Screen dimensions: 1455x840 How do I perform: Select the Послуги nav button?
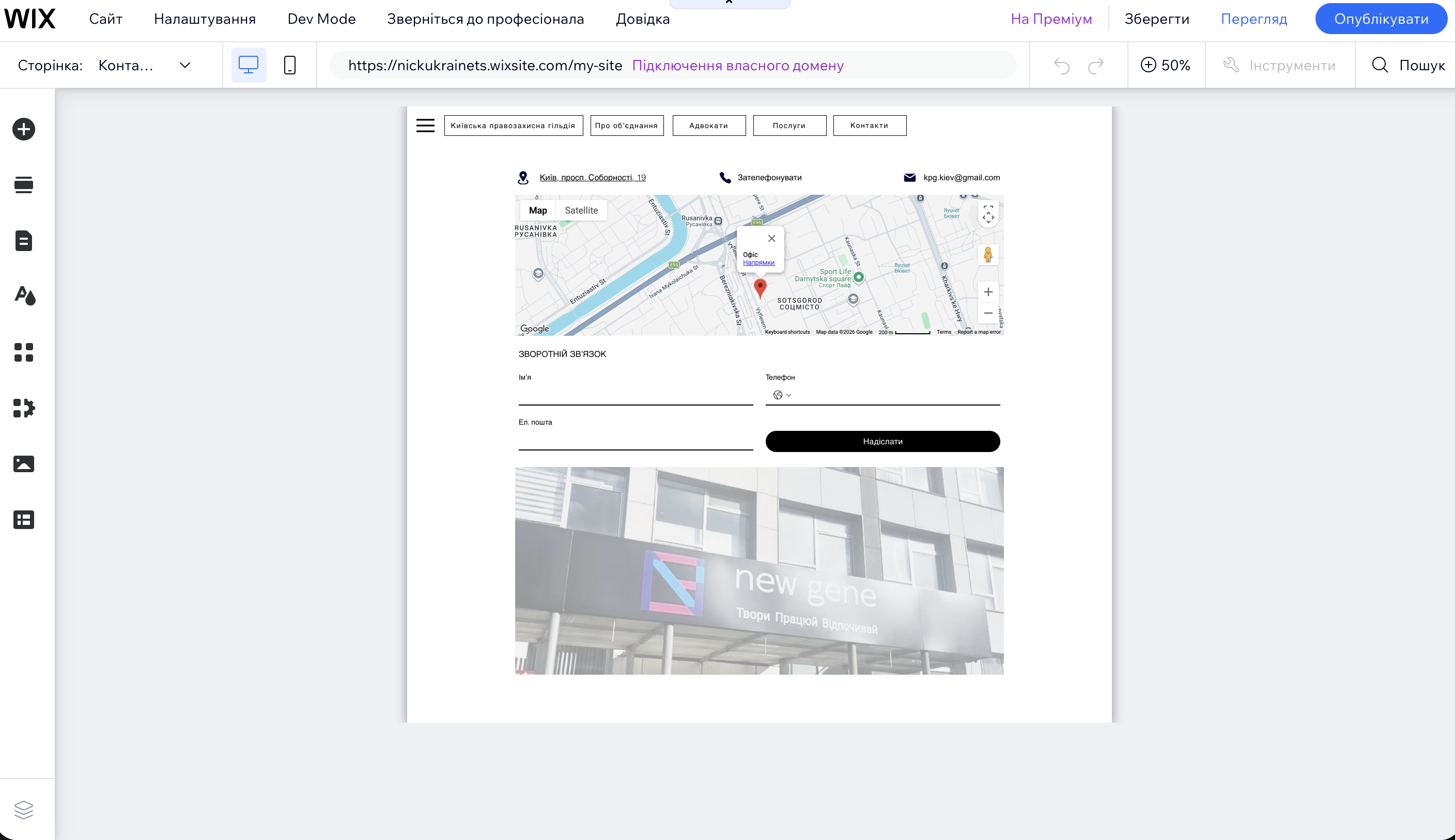tap(790, 125)
